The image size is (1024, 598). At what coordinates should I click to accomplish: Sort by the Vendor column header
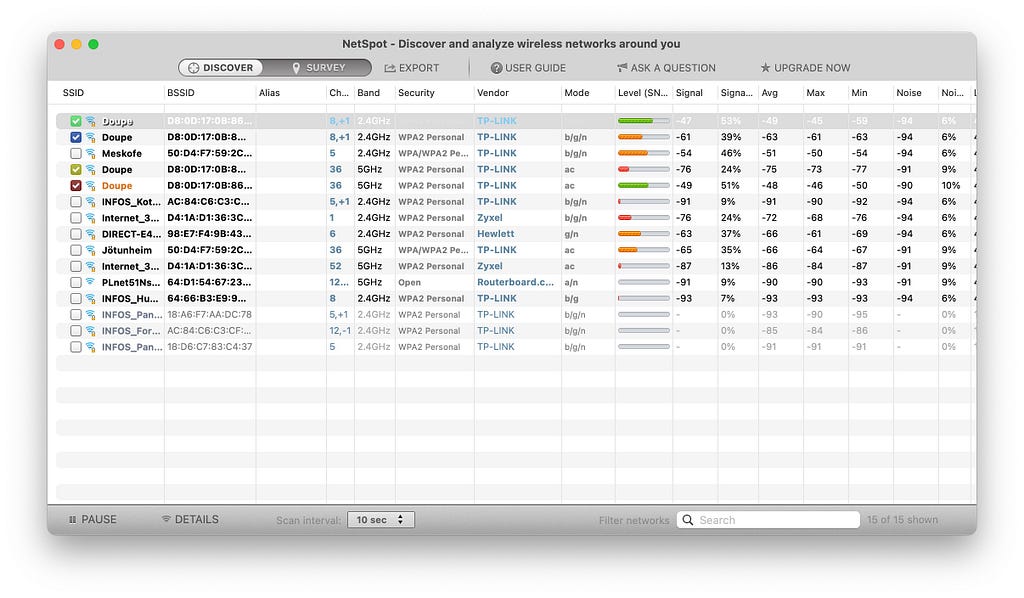(x=492, y=93)
